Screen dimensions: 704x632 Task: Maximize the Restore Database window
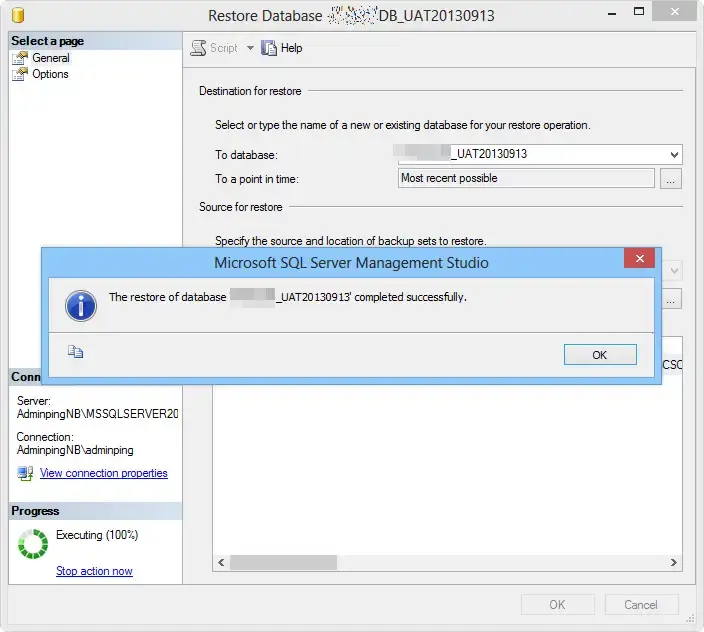(x=638, y=12)
